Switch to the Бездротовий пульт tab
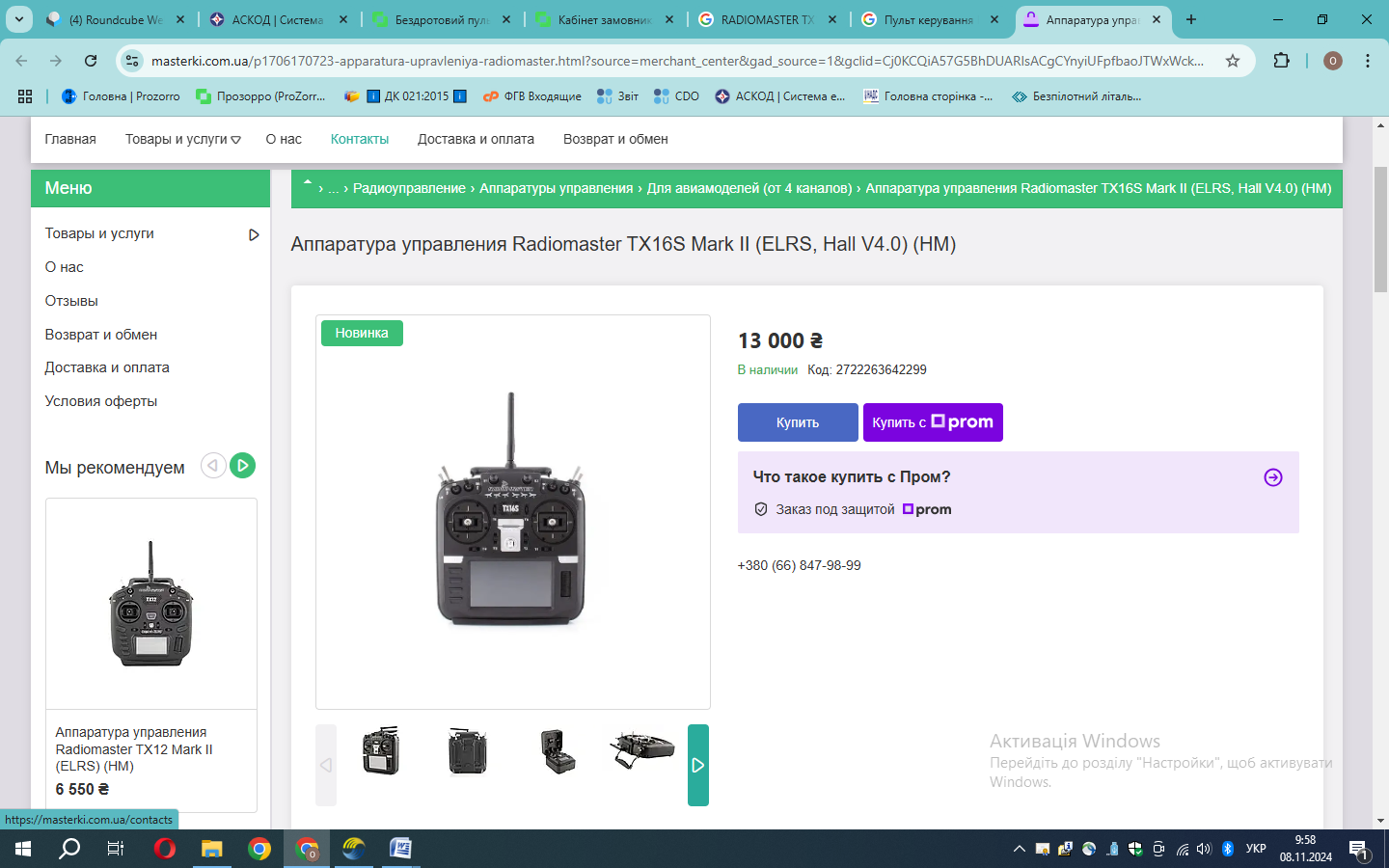1389x868 pixels. click(x=442, y=19)
